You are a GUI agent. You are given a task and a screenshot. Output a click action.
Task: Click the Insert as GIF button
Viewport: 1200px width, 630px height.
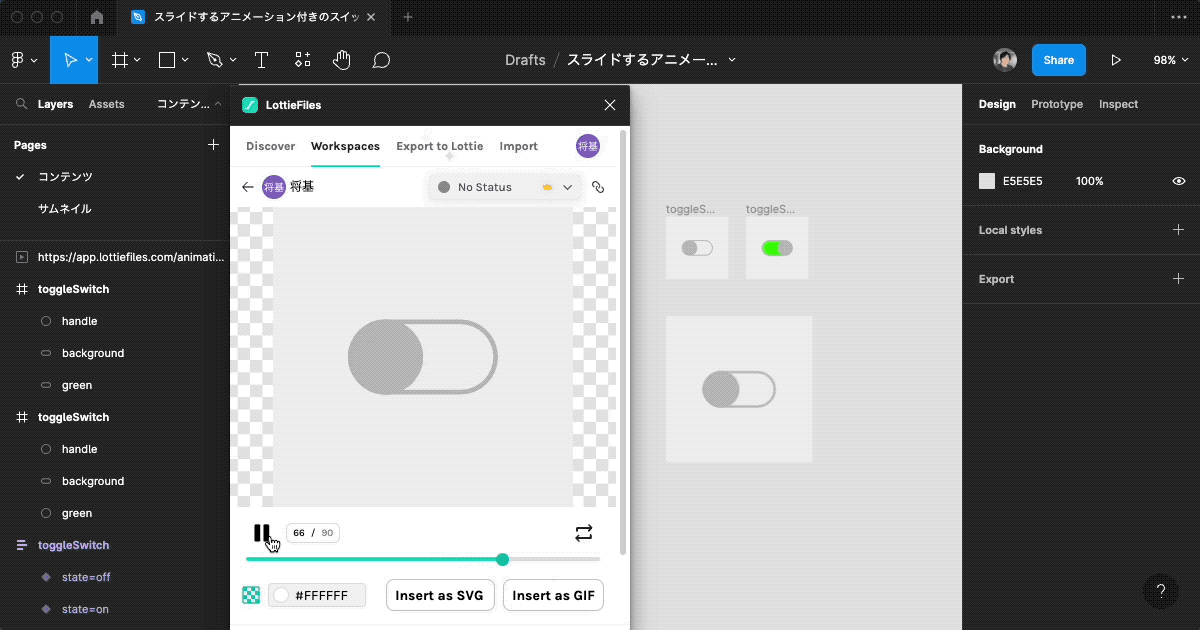click(x=553, y=595)
